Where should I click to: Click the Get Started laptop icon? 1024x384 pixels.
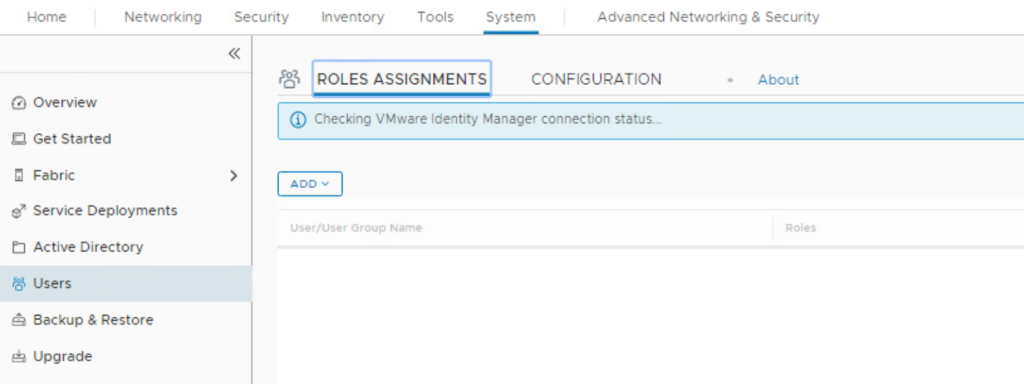tap(19, 139)
